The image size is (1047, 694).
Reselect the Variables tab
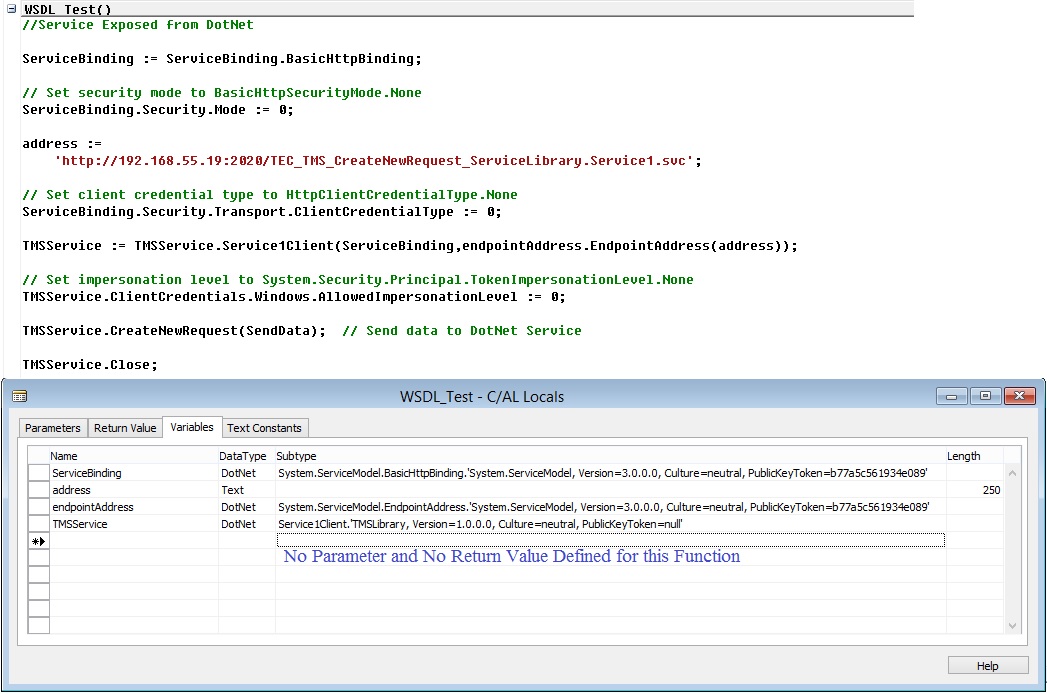192,427
